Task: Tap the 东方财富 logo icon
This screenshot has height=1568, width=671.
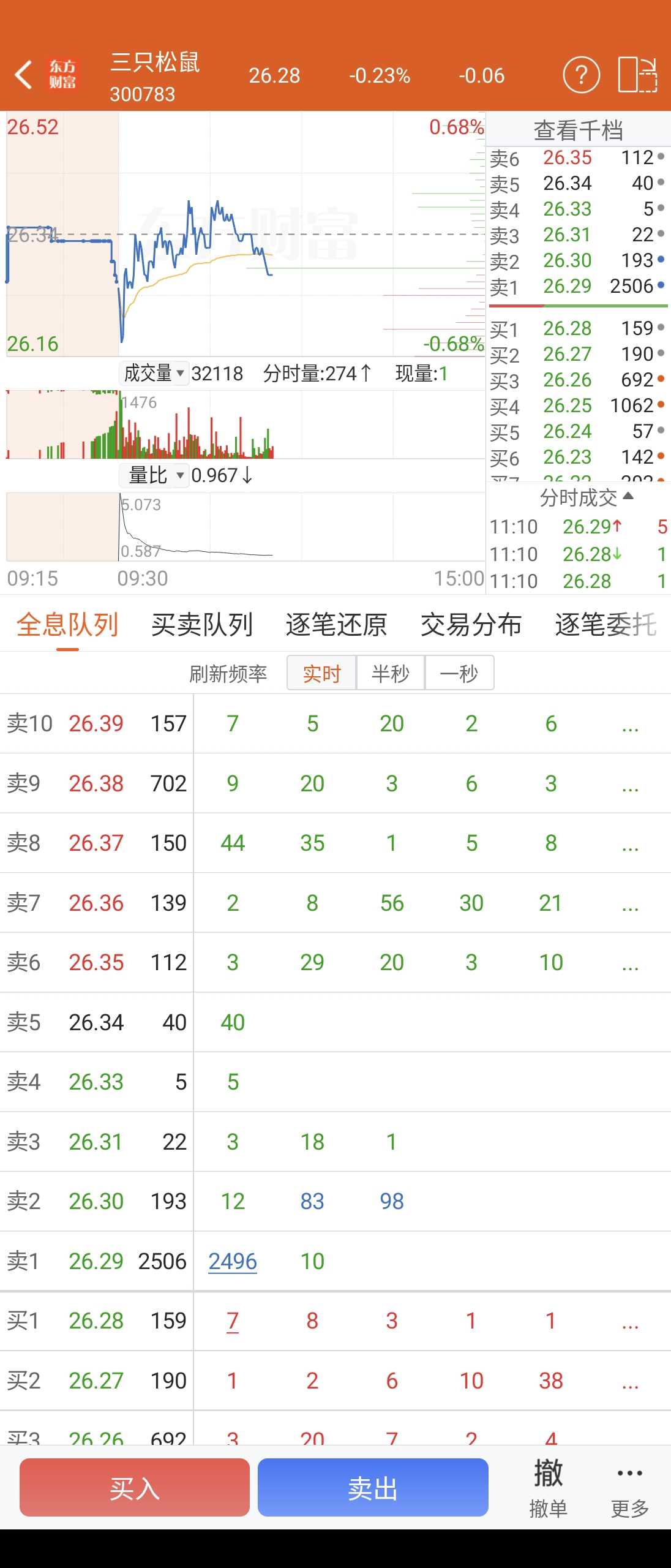Action: (62, 75)
